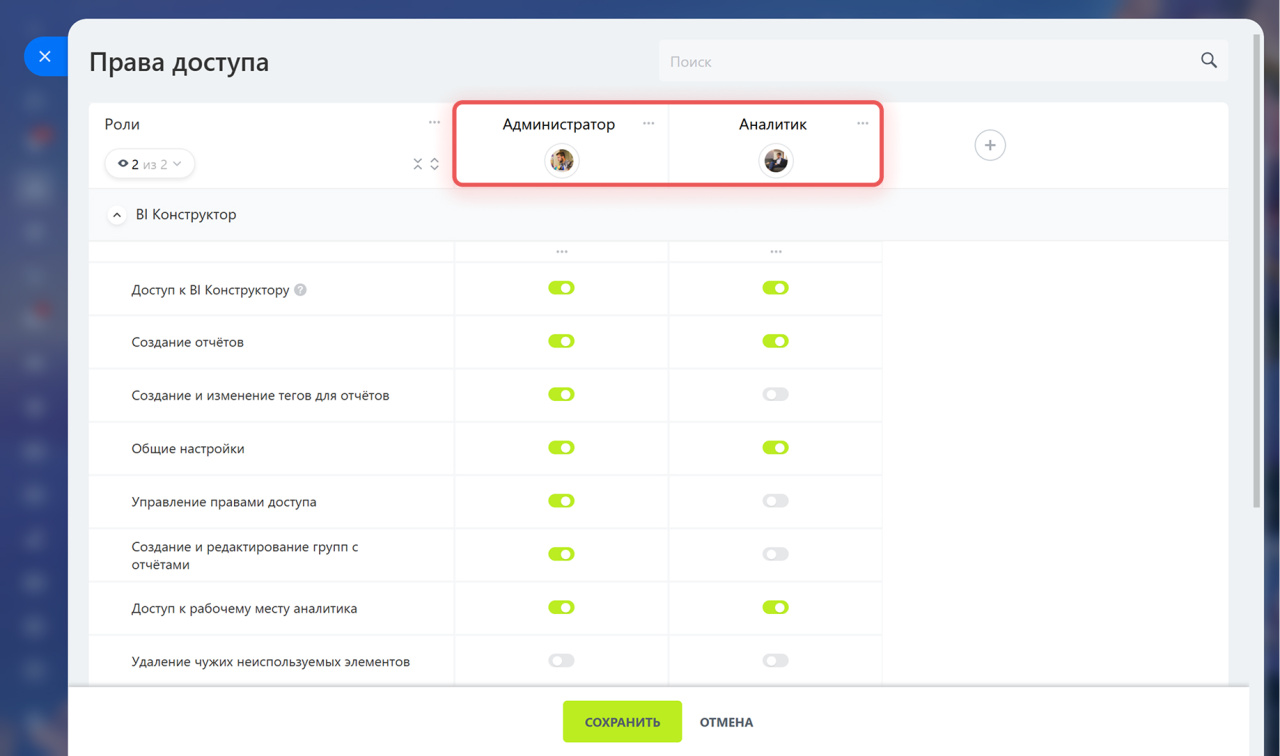Expand all sections icon in Роли header

[x=435, y=164]
